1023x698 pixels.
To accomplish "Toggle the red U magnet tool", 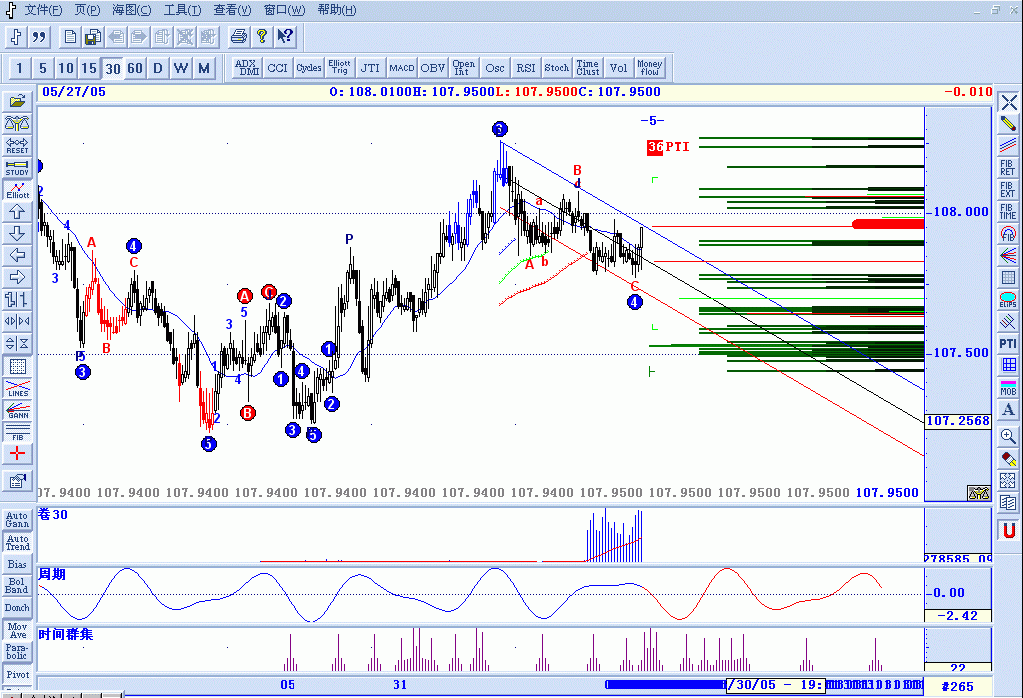I will [1009, 530].
